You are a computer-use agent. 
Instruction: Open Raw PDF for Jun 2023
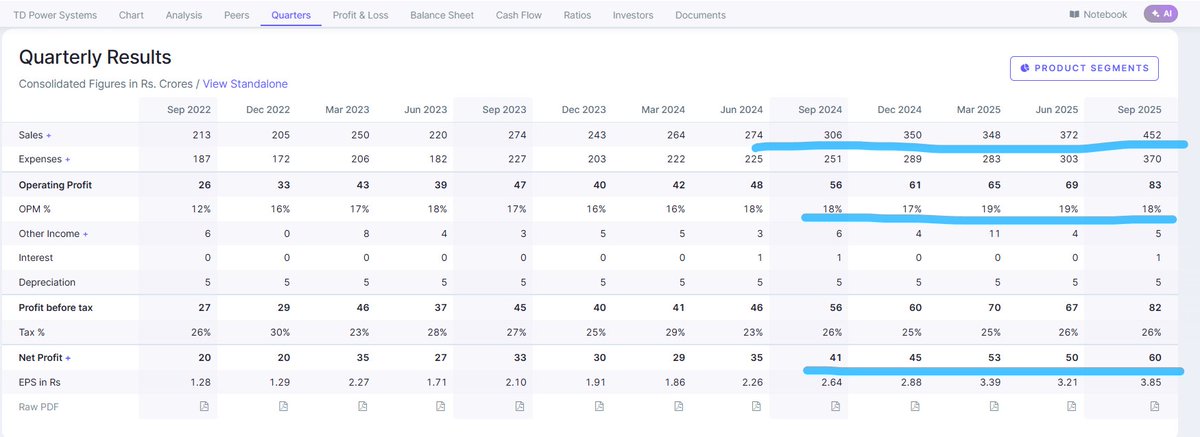pyautogui.click(x=440, y=407)
